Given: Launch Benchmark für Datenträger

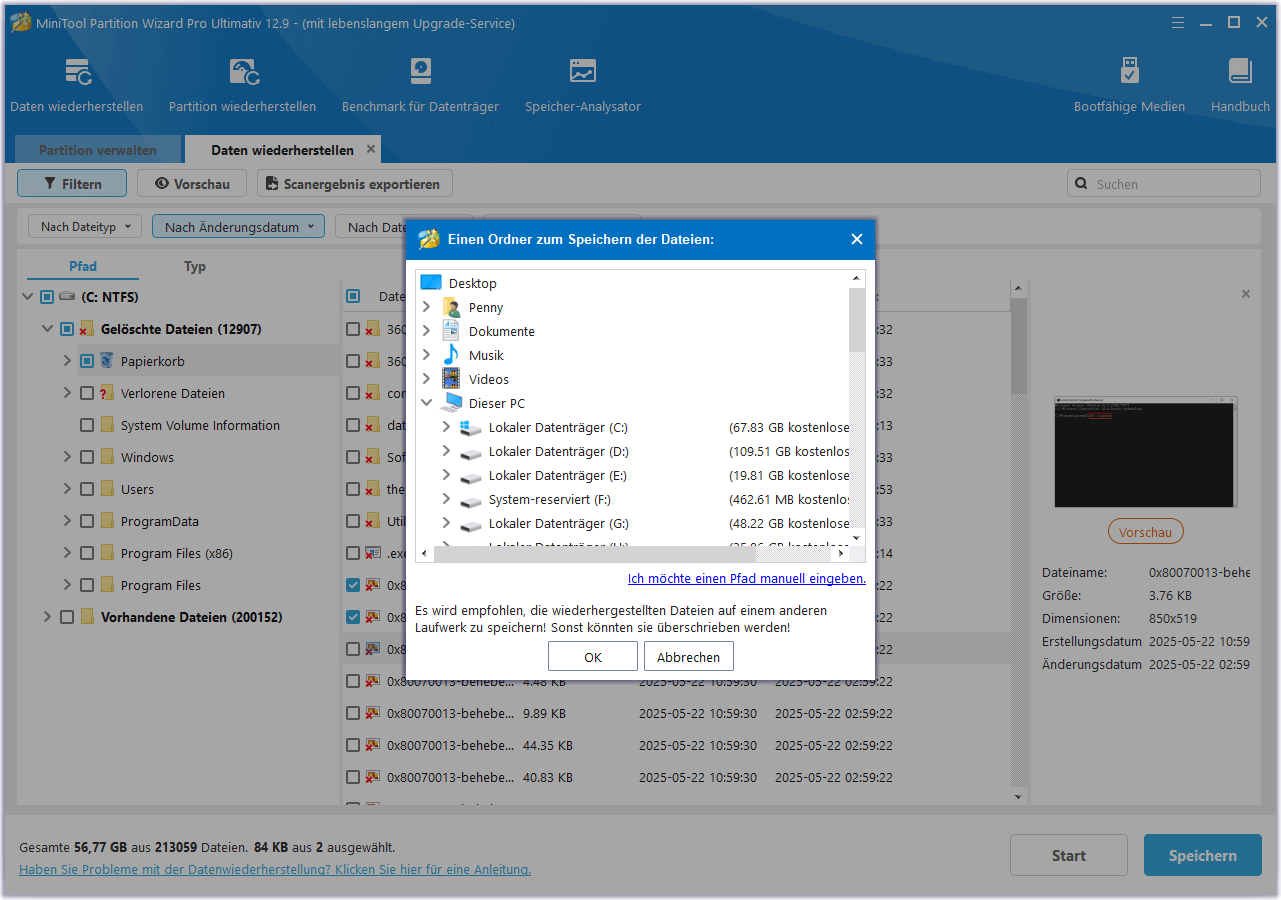Looking at the screenshot, I should 420,84.
